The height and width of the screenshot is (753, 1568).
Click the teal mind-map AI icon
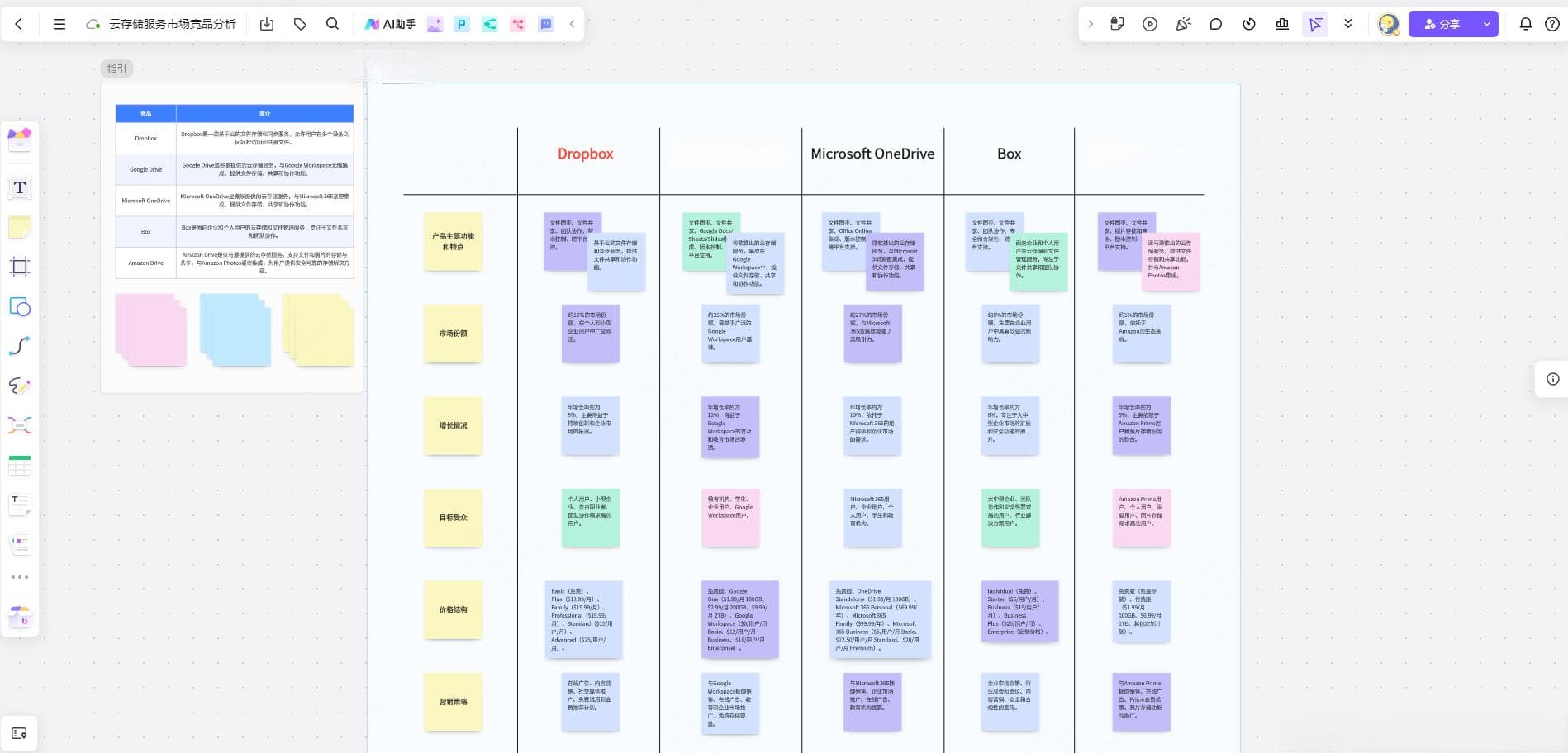[x=490, y=24]
